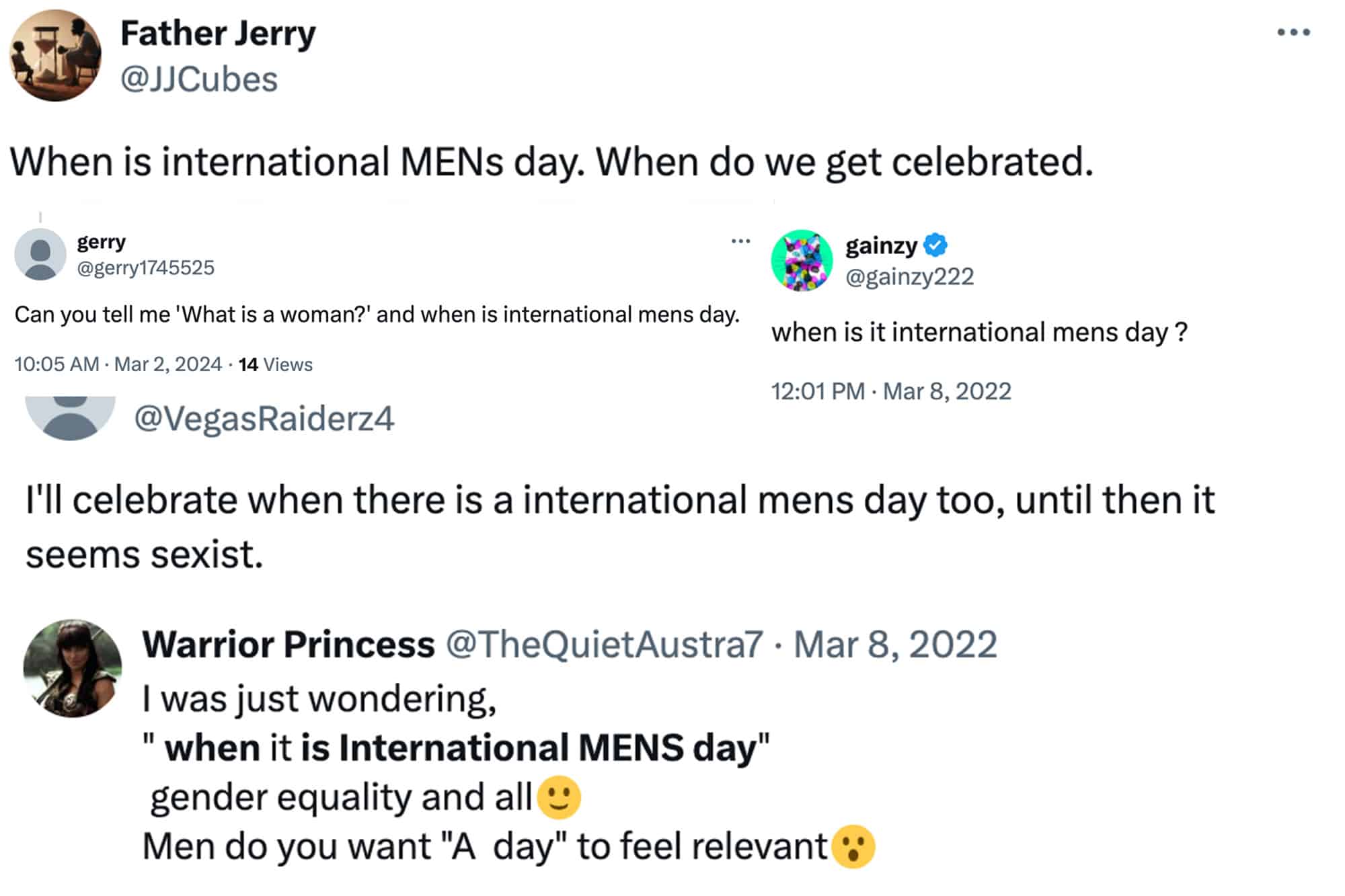Open more options on Father Jerry's tweet
Screen dimensions: 1345x896
pyautogui.click(x=1293, y=32)
